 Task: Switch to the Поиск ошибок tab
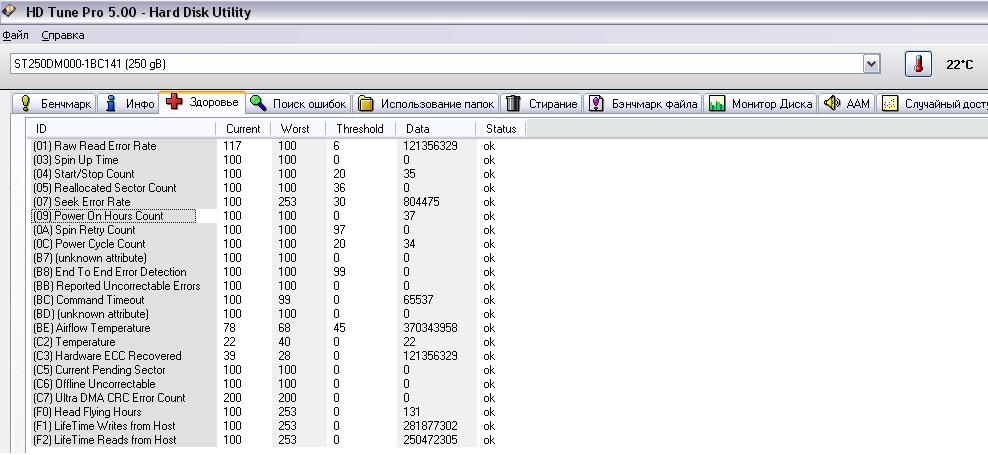coord(298,104)
